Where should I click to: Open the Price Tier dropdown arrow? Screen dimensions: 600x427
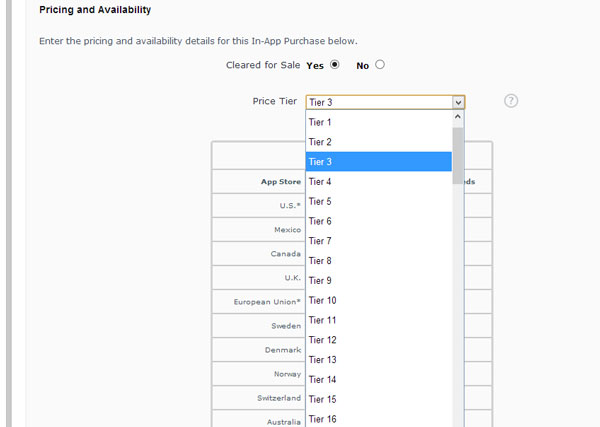(x=458, y=102)
